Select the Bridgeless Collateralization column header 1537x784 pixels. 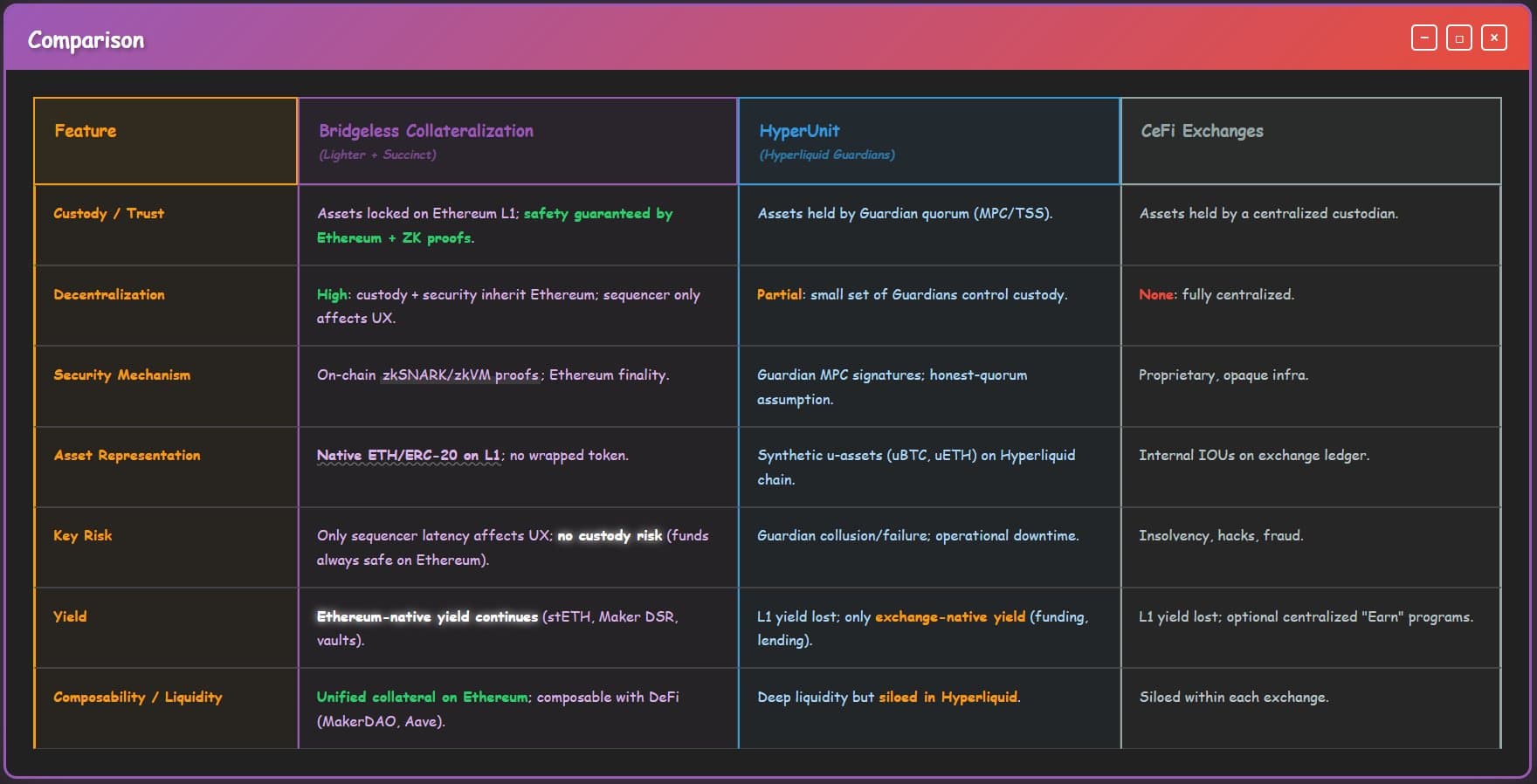[518, 141]
